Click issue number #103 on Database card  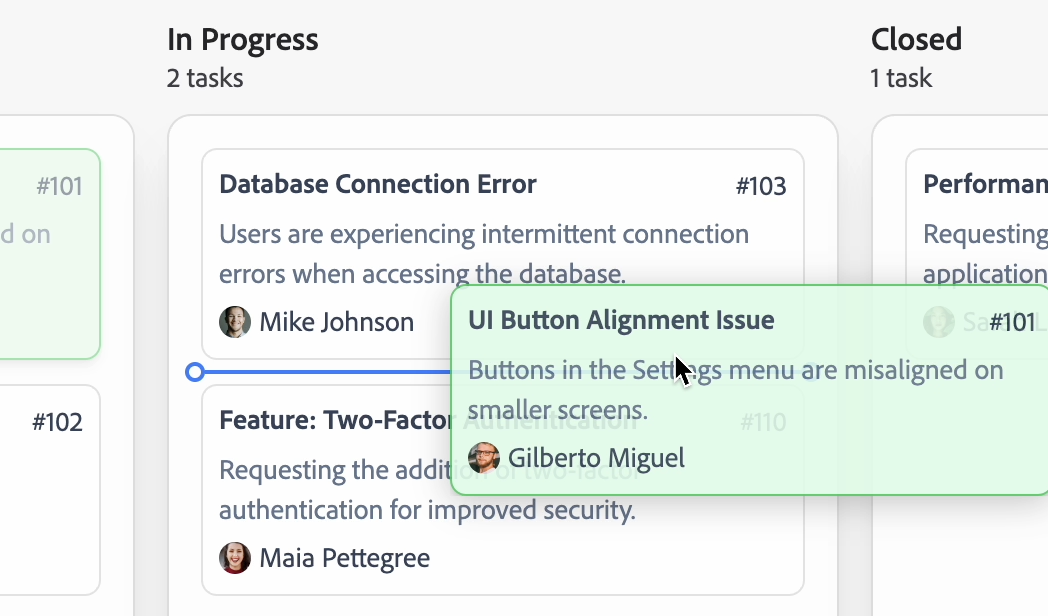click(x=761, y=186)
